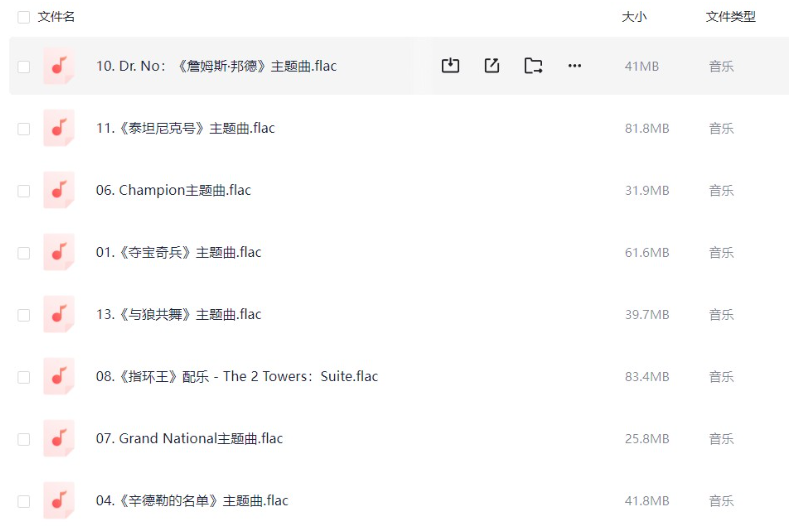Click the share icon on the Dr. No row
Image resolution: width=790 pixels, height=528 pixels.
pyautogui.click(x=492, y=65)
